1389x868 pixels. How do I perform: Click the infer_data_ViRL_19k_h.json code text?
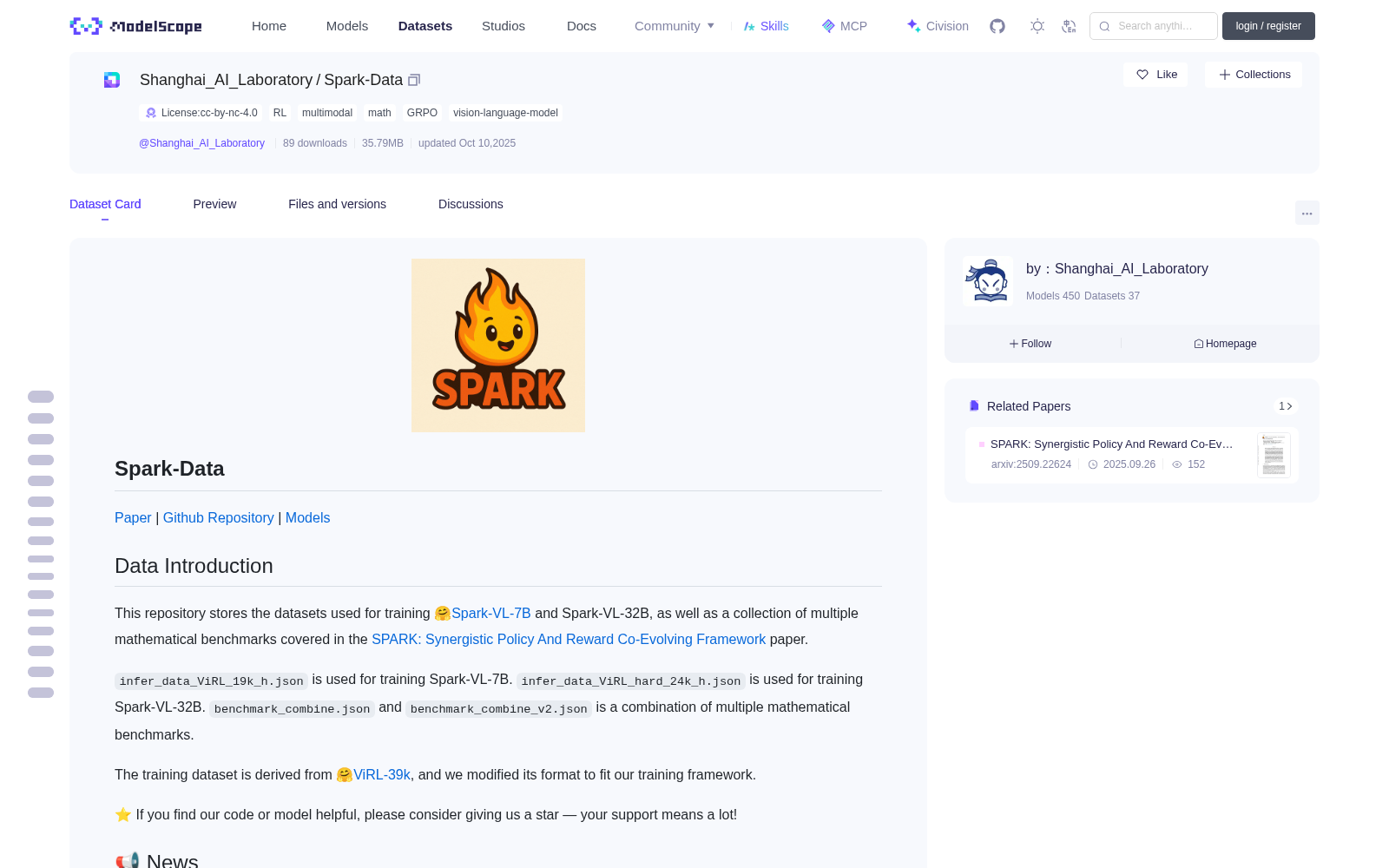[x=212, y=681]
